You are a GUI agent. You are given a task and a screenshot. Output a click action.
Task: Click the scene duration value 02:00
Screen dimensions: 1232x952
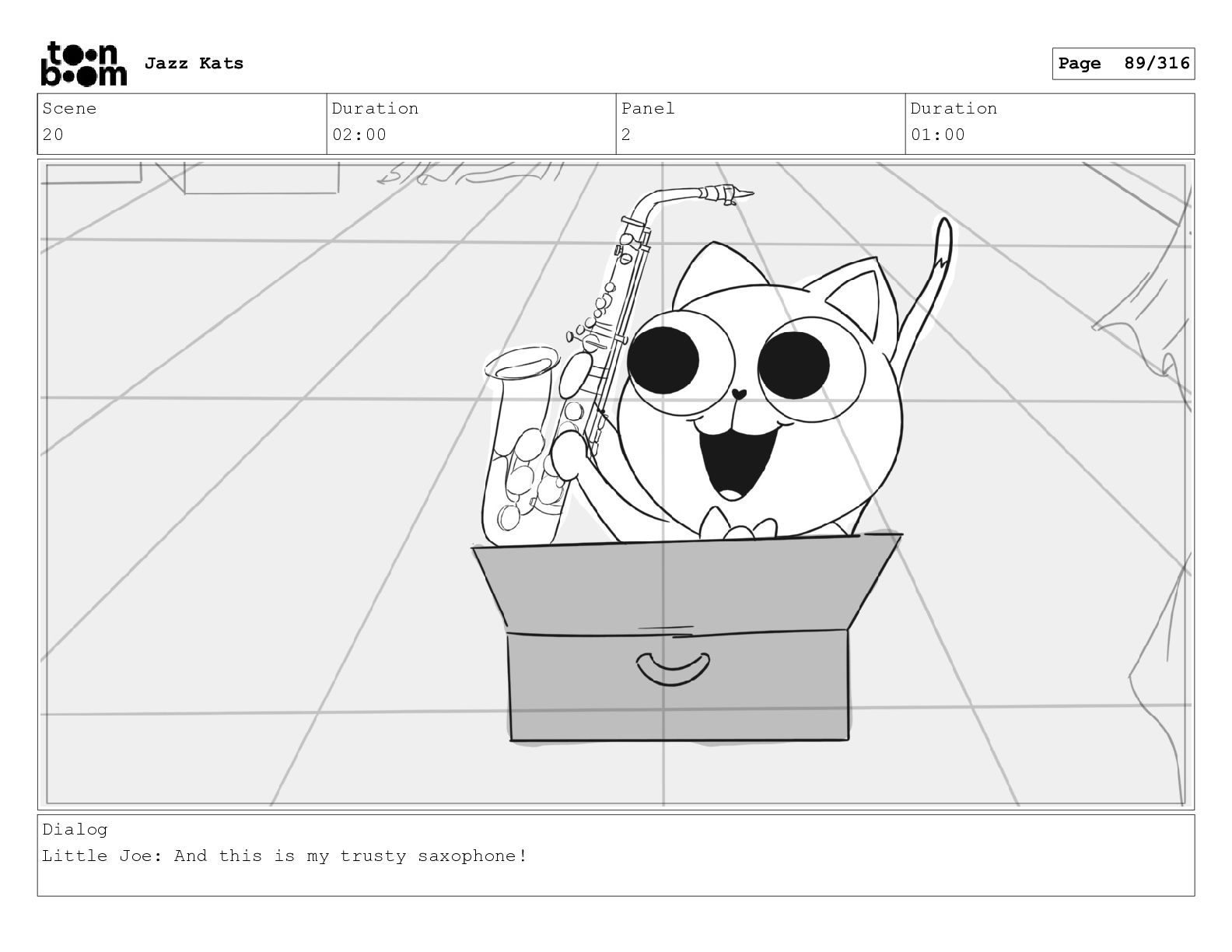[359, 135]
